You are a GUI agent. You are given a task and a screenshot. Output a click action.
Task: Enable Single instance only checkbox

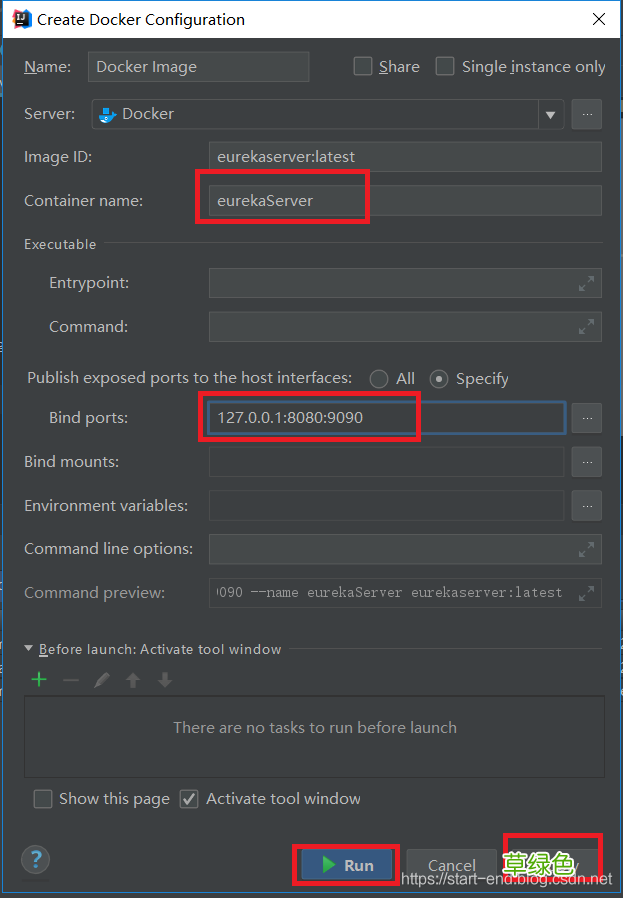pos(445,66)
